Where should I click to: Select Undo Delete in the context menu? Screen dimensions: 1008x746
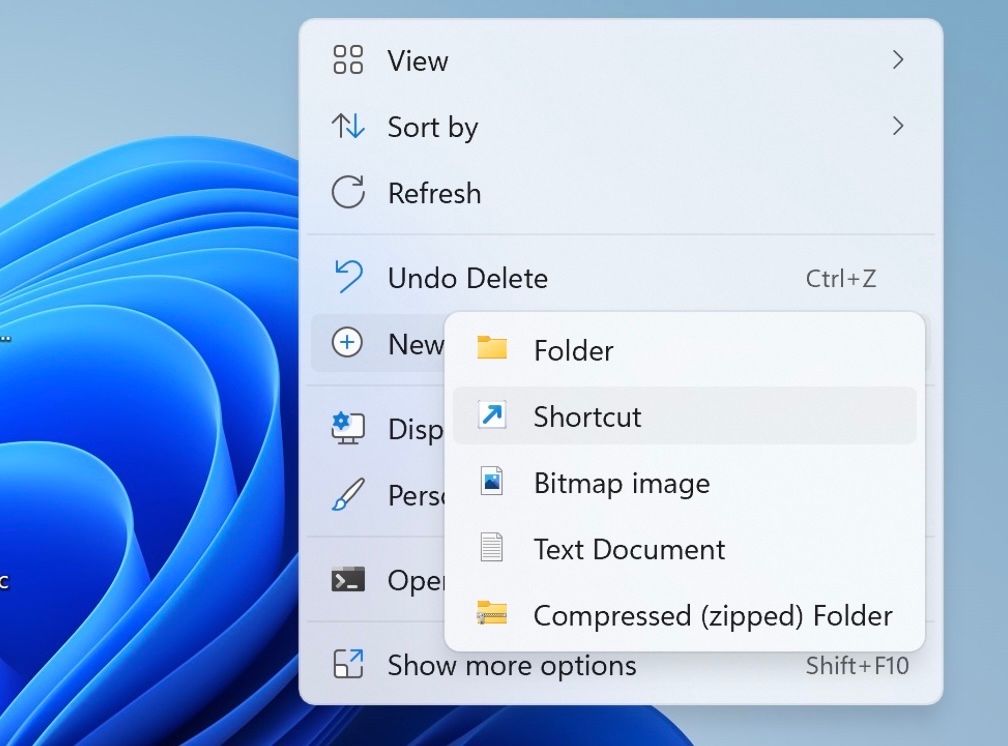621,278
